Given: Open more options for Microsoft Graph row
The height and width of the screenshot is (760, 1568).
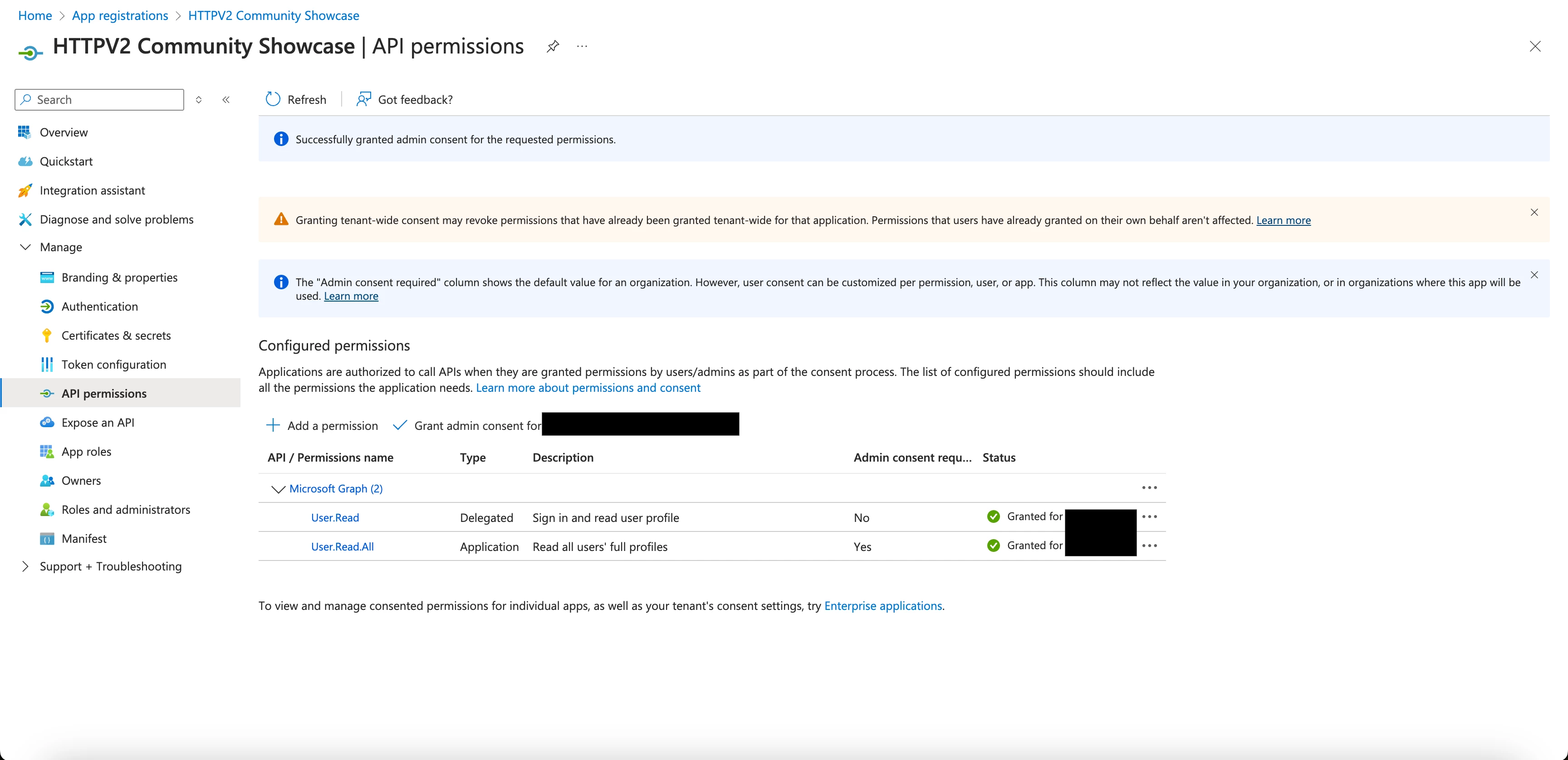Looking at the screenshot, I should coord(1149,487).
